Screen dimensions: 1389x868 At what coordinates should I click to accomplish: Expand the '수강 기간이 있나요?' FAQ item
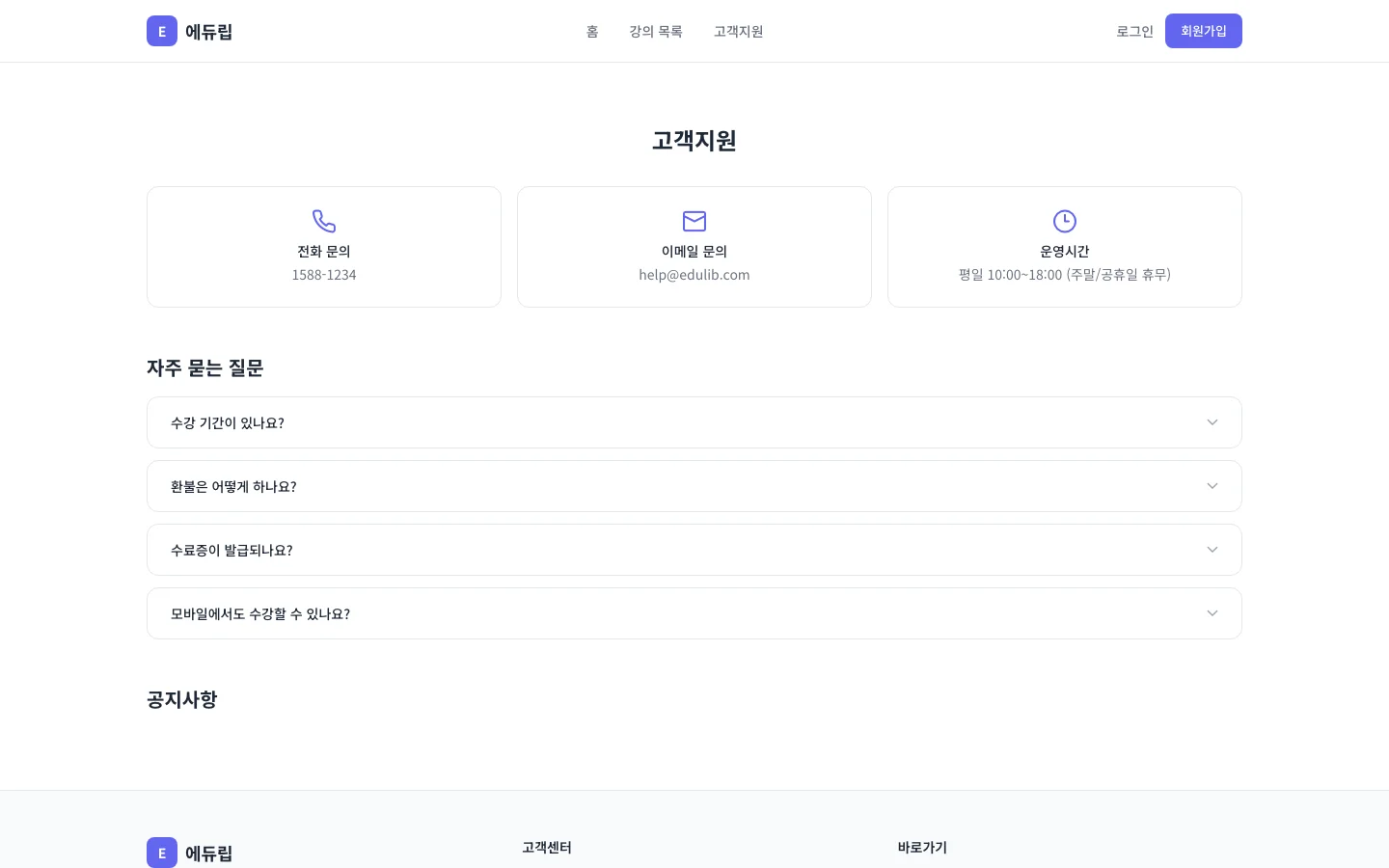pos(694,422)
